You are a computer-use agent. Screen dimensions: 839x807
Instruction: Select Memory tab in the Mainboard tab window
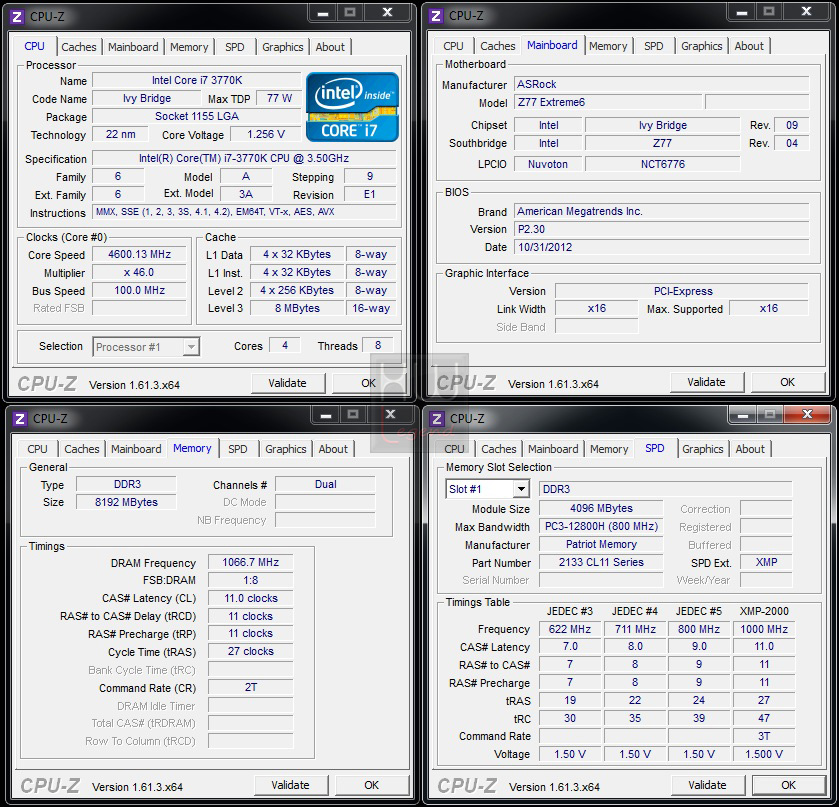(x=608, y=46)
